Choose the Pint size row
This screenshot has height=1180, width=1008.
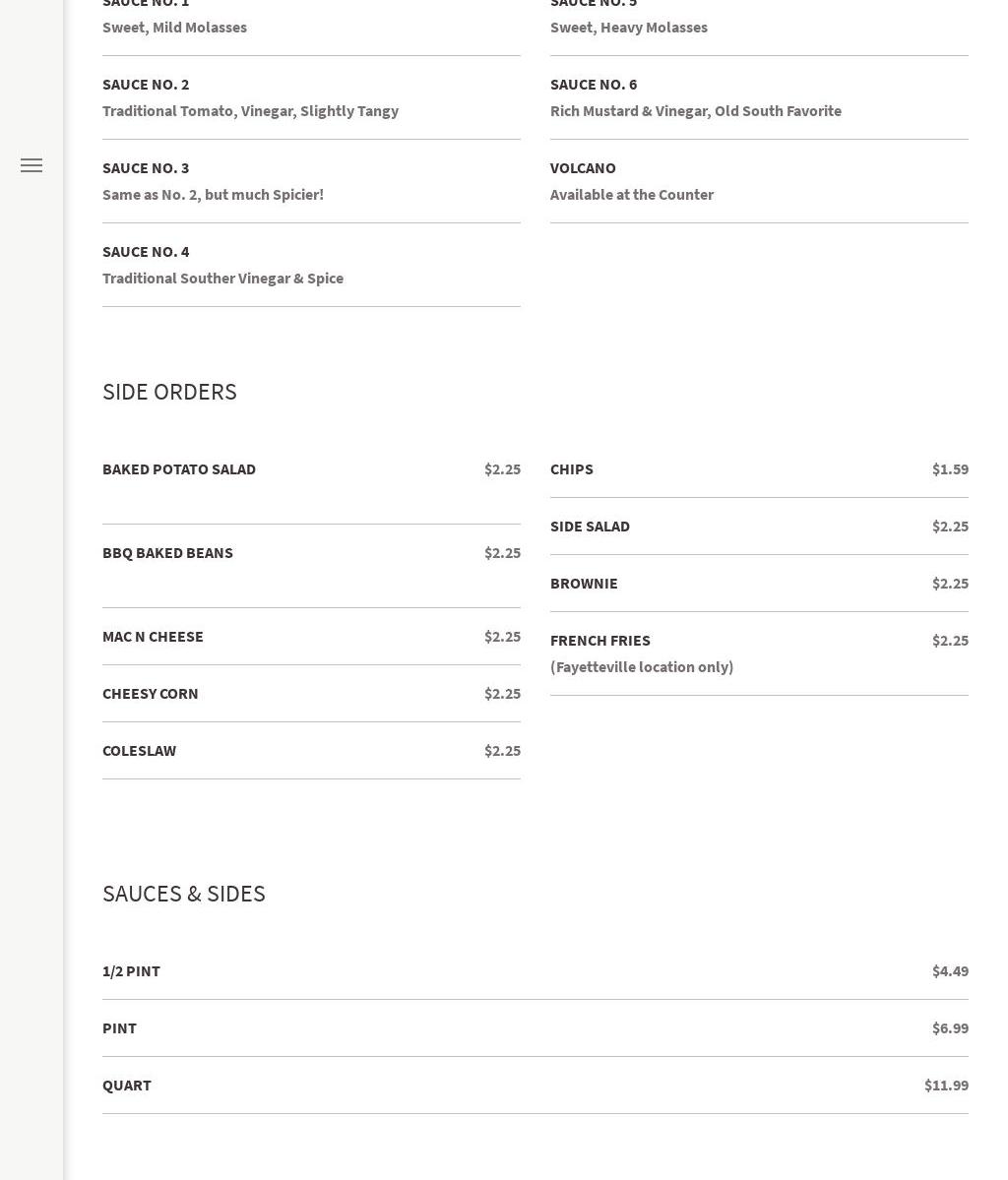119,1028
